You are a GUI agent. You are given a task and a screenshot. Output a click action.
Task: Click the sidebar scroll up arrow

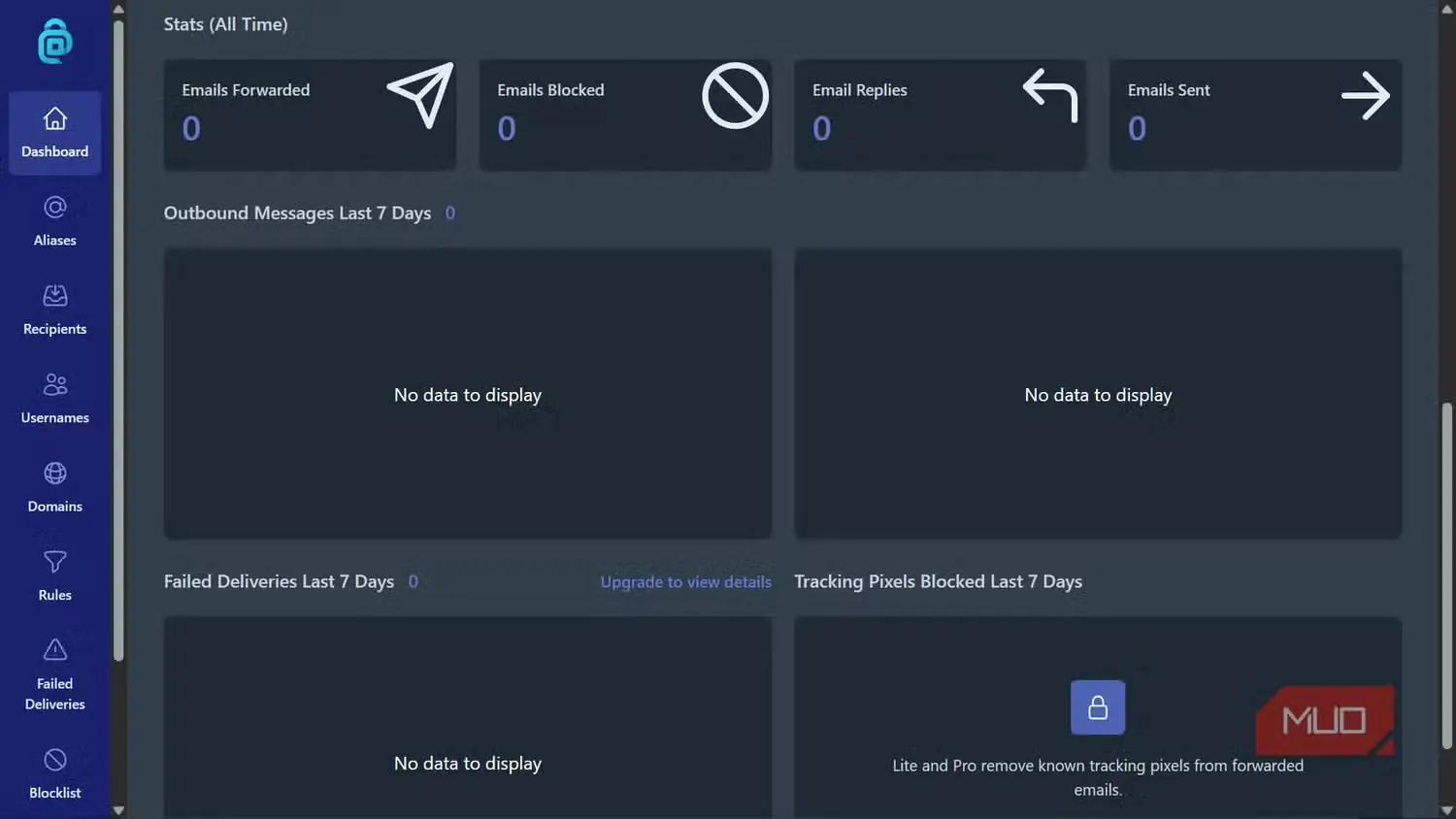[118, 9]
